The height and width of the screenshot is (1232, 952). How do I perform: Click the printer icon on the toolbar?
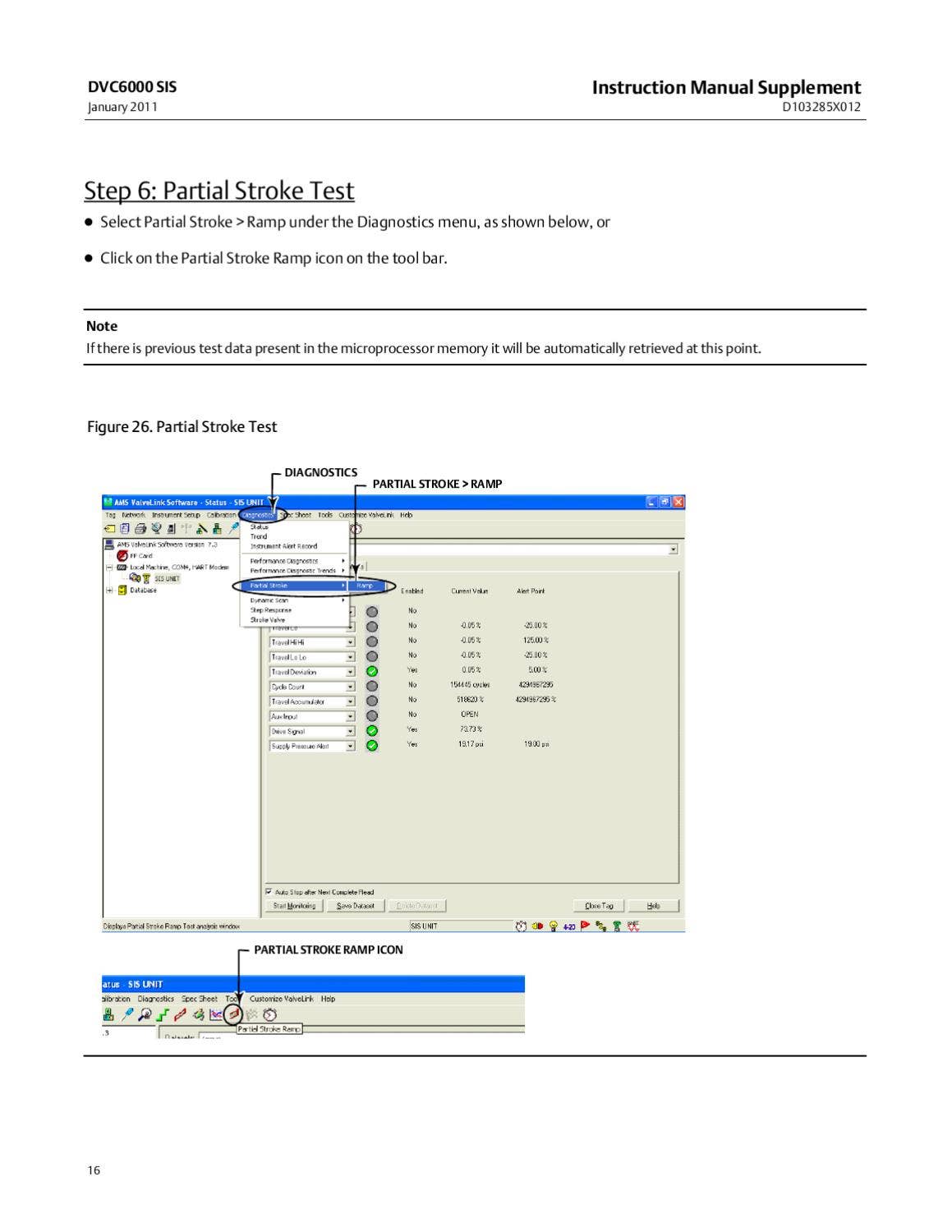pos(139,528)
